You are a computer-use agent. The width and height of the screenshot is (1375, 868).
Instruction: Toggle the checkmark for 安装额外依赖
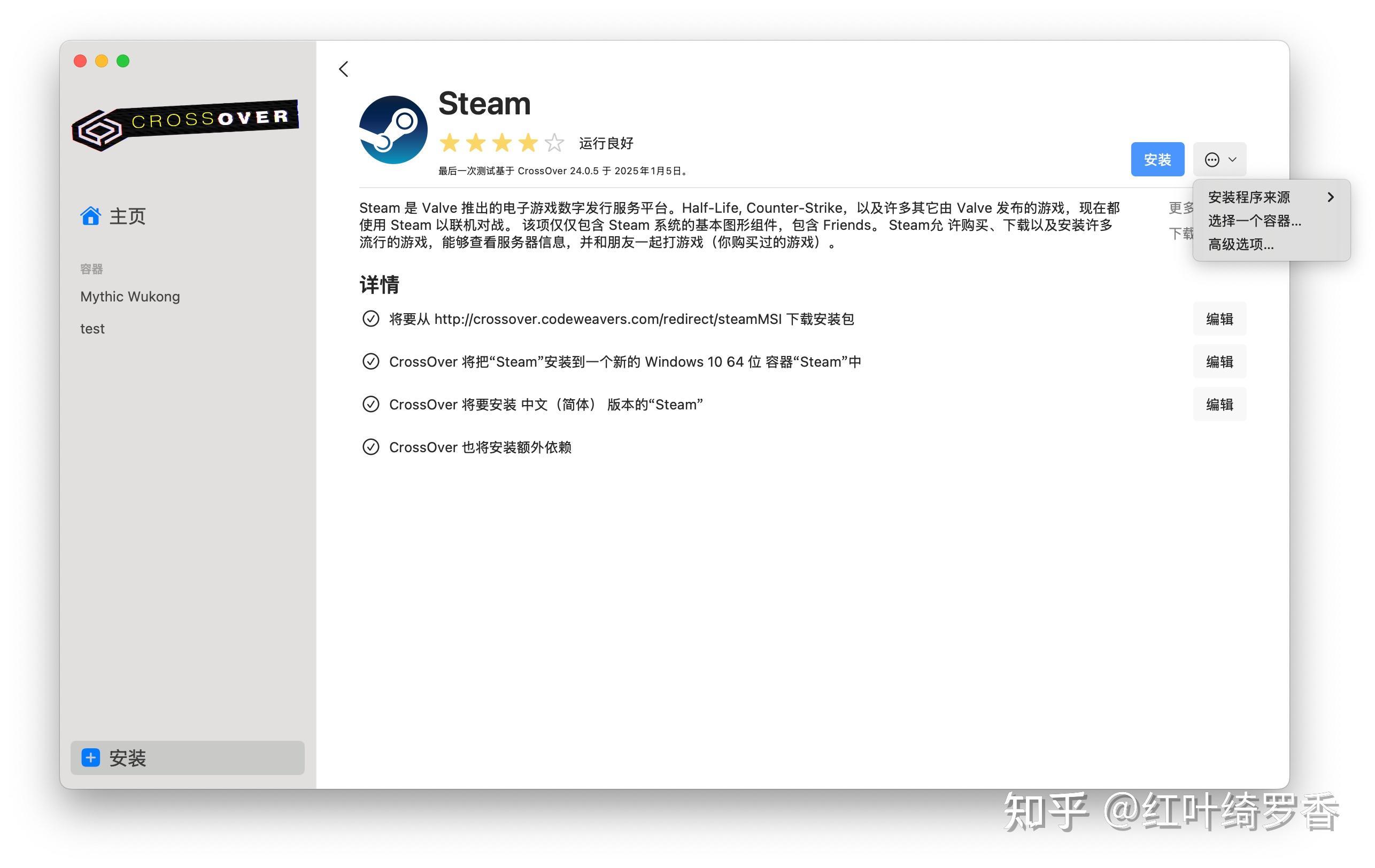pos(371,447)
